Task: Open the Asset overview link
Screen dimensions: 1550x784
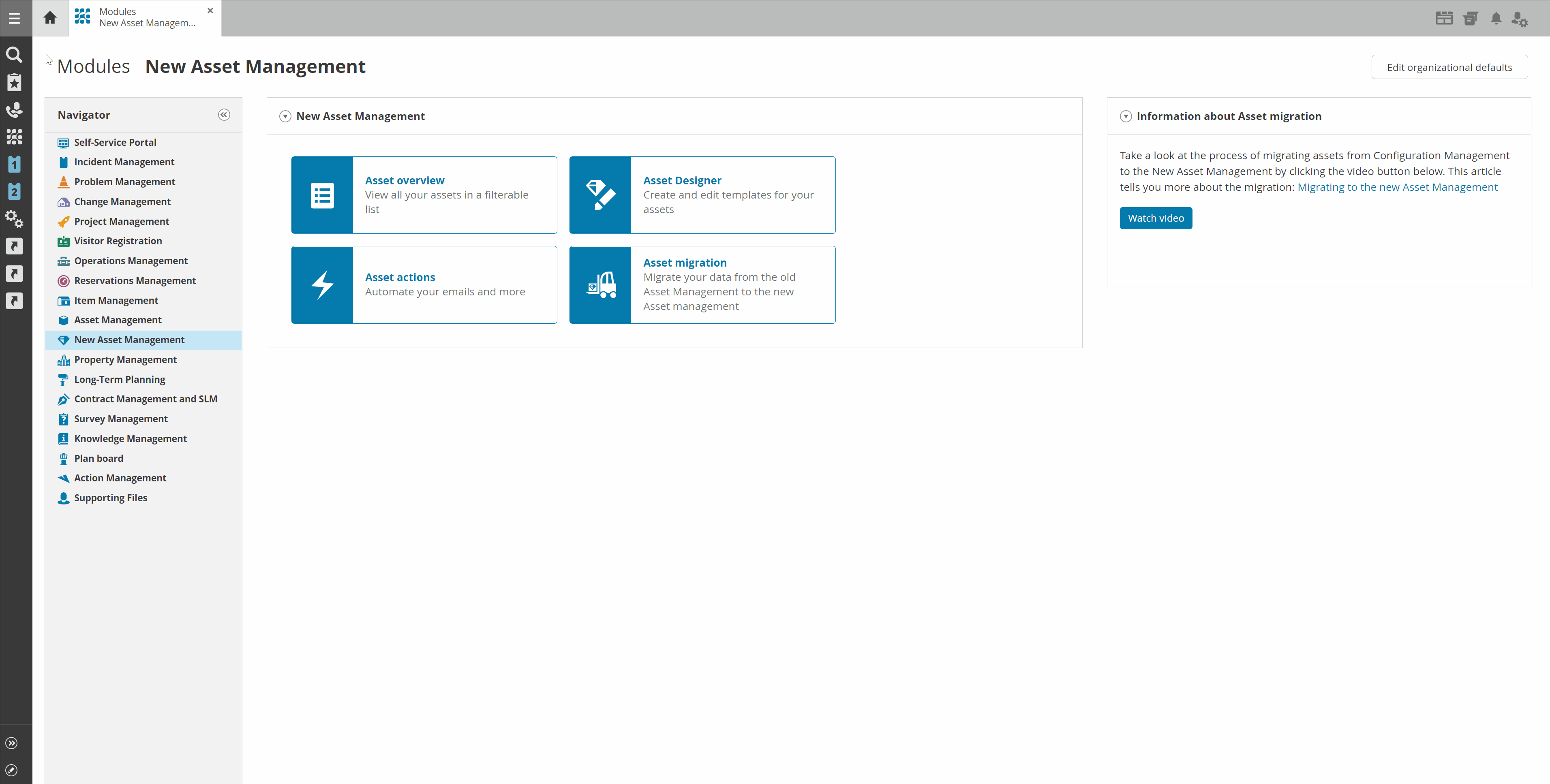Action: [405, 181]
